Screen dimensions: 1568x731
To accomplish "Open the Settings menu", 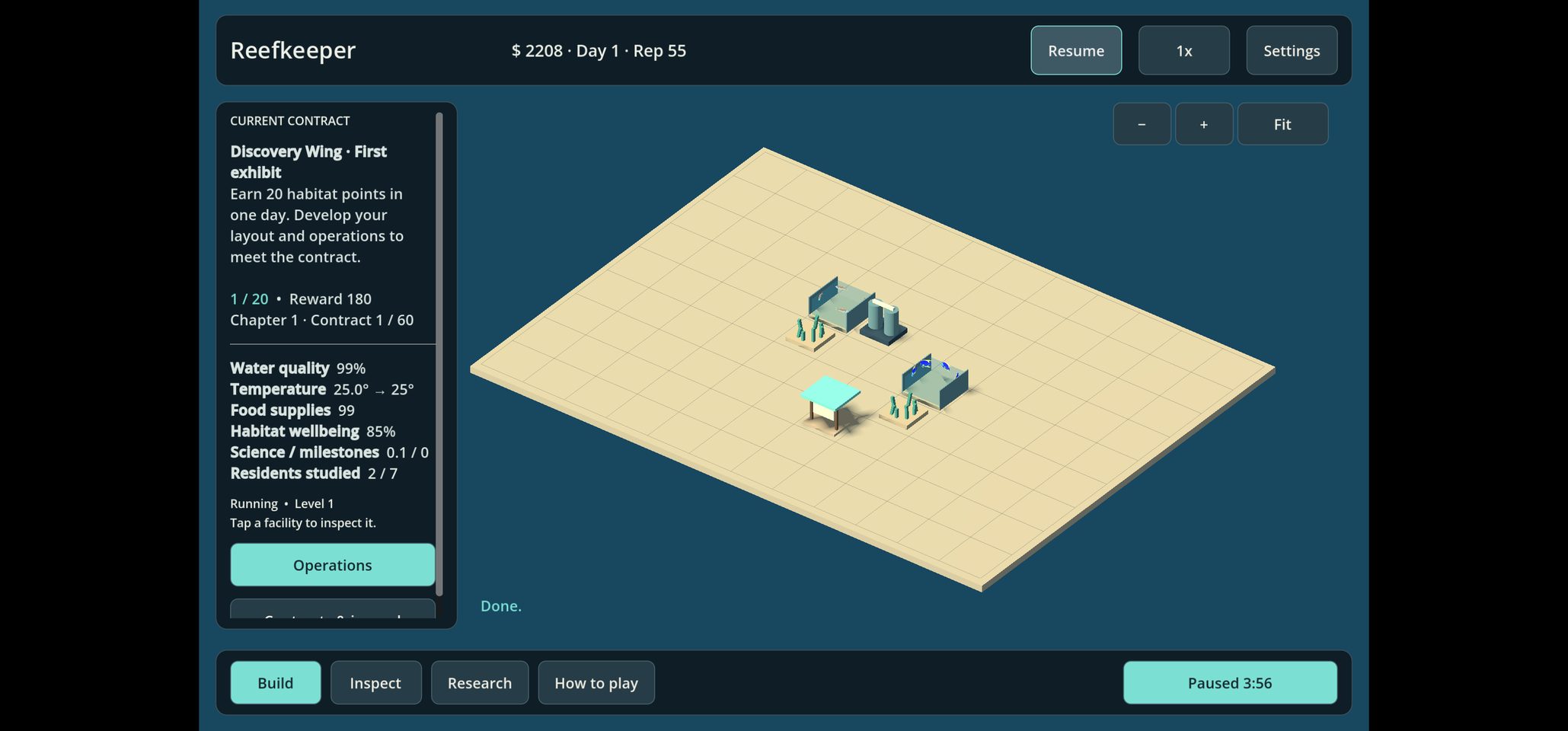I will (1292, 50).
